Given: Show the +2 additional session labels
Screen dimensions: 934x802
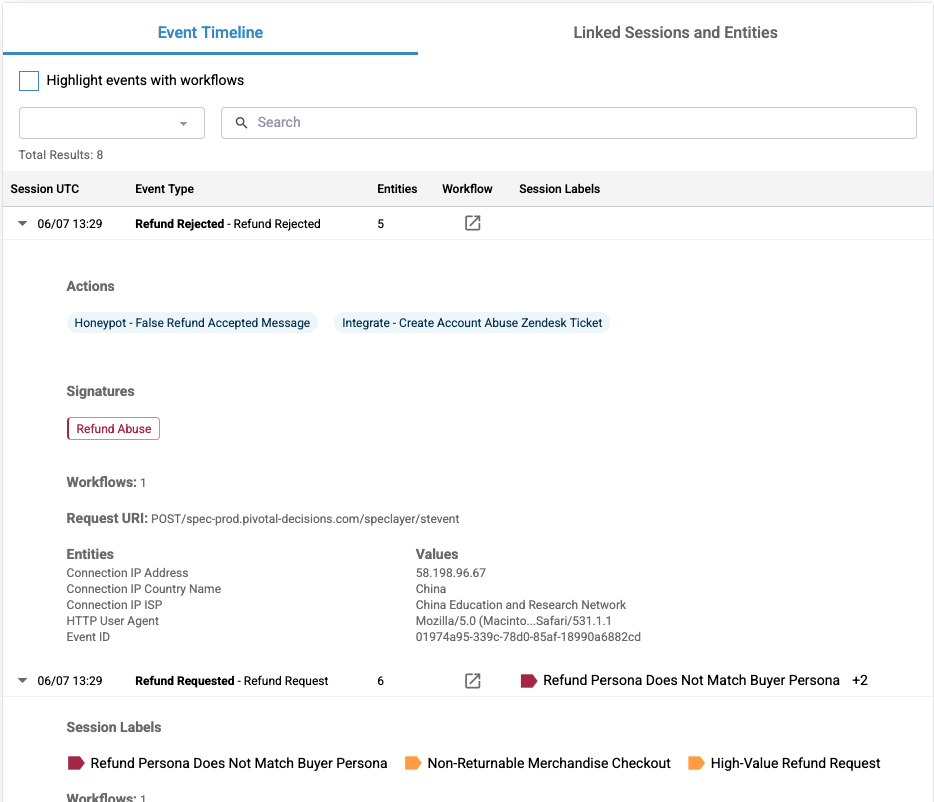Looking at the screenshot, I should 859,680.
